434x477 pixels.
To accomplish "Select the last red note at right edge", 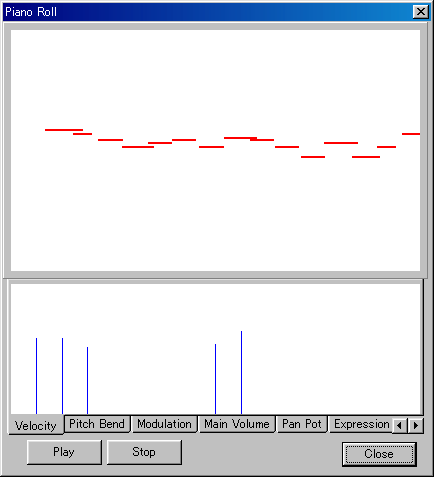I will (411, 134).
